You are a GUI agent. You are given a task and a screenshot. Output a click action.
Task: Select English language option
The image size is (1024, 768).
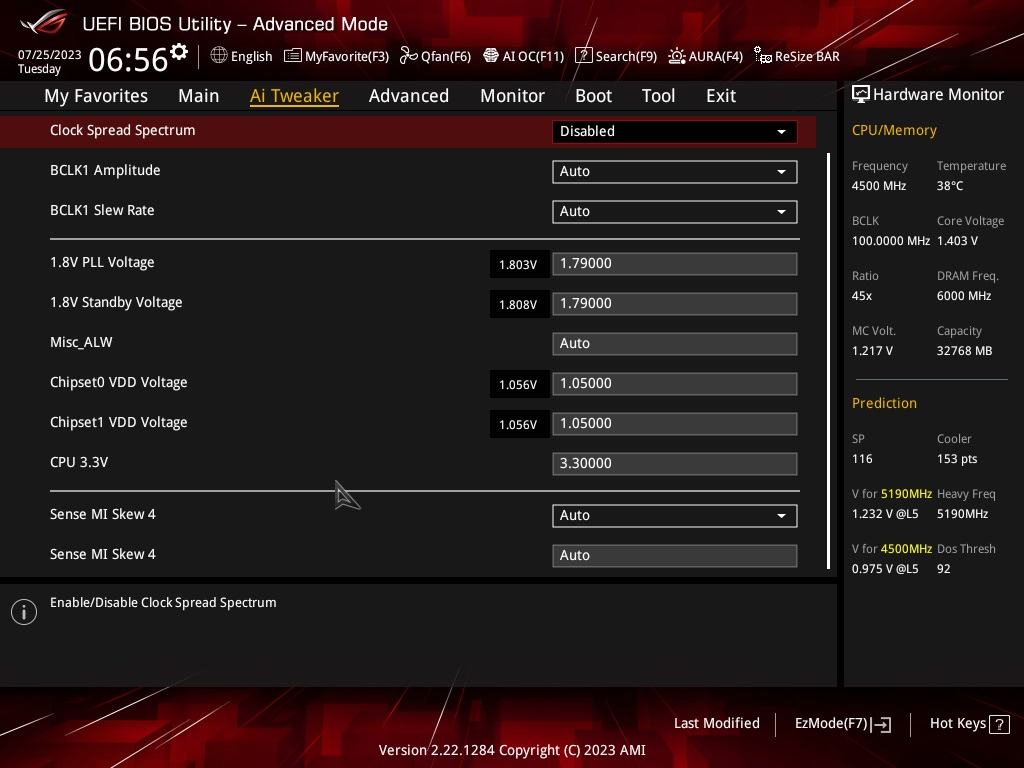click(x=251, y=56)
